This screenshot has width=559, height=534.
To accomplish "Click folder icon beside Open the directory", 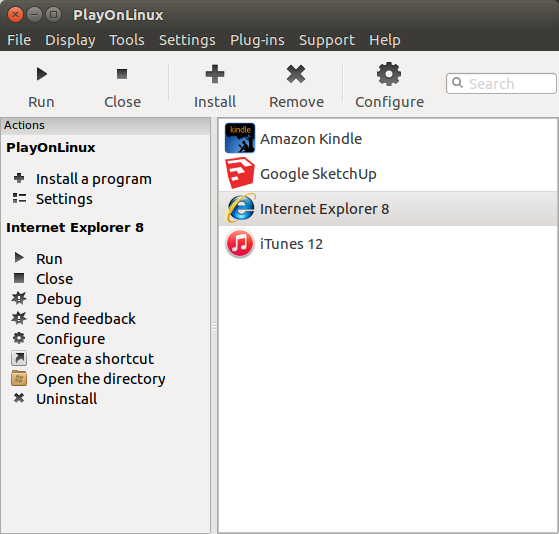I will pos(19,378).
